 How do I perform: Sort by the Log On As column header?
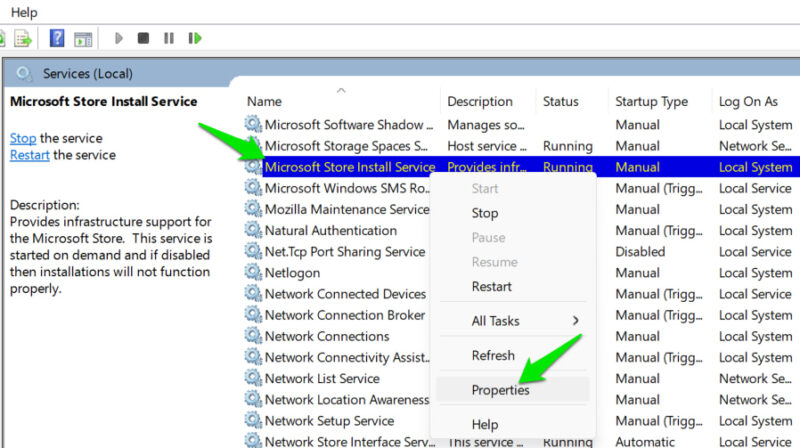[x=748, y=102]
